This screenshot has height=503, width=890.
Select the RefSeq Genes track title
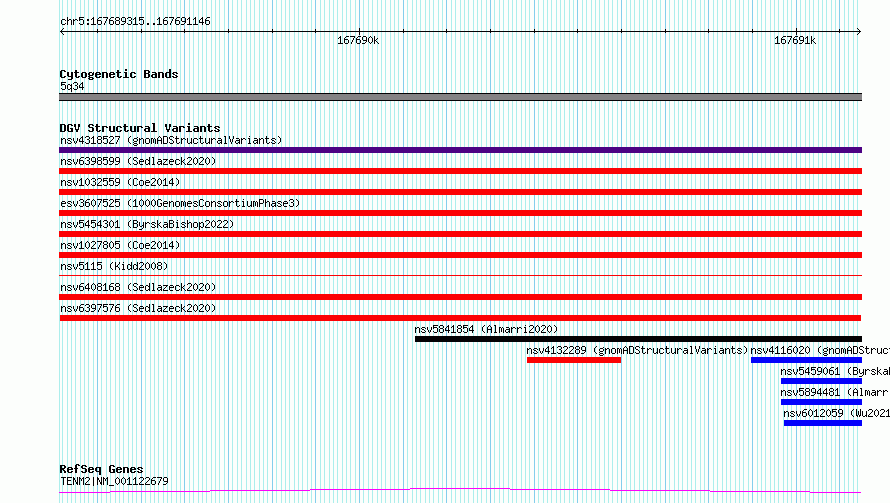(x=101, y=469)
